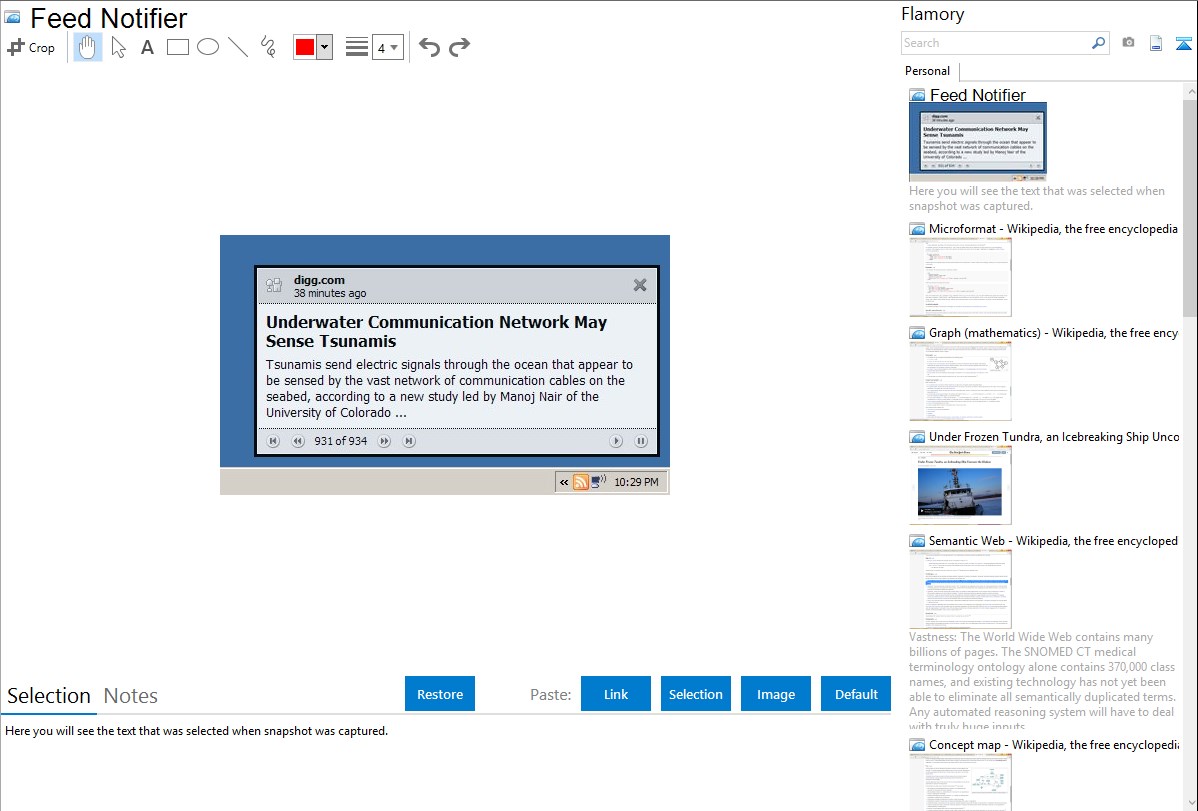This screenshot has width=1198, height=811.
Task: Click the search magnifier icon
Action: [1099, 43]
